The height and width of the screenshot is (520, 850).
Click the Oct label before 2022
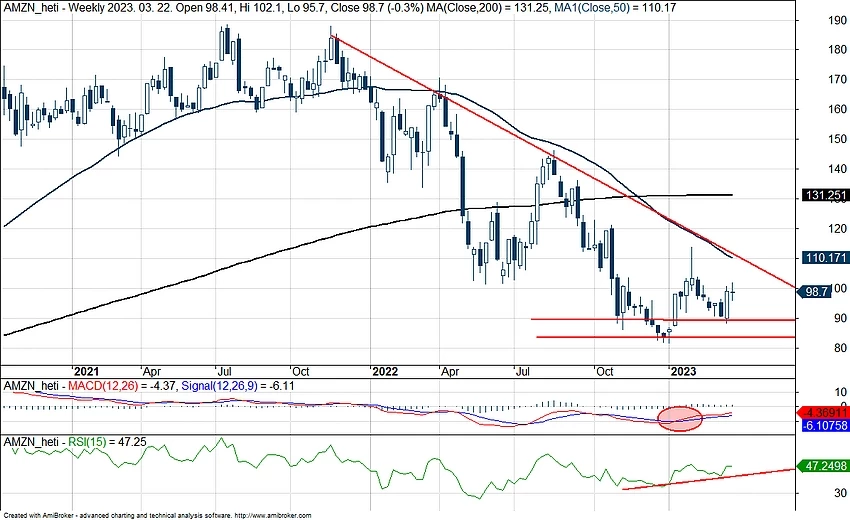click(x=300, y=371)
